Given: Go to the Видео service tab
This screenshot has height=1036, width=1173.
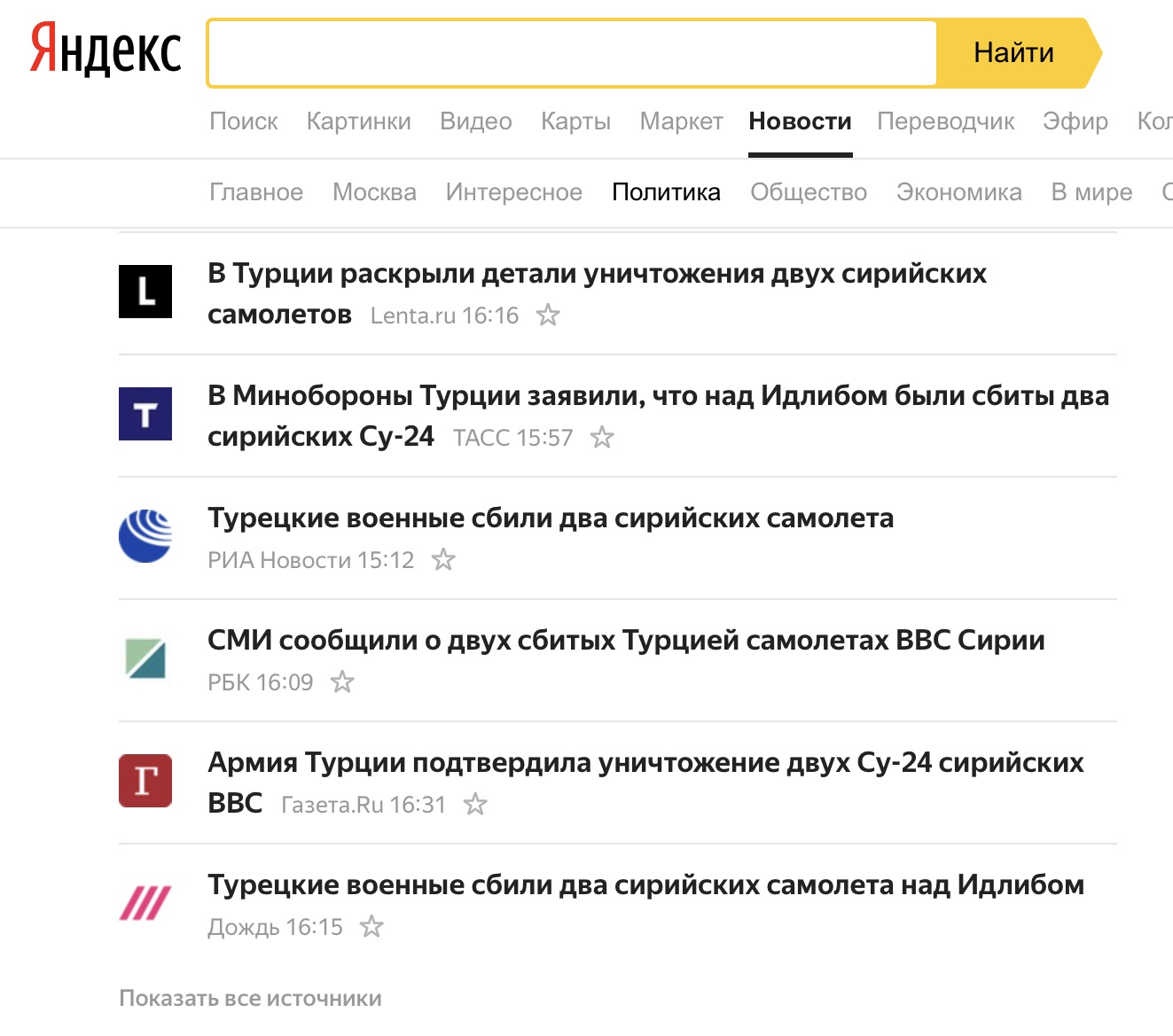Looking at the screenshot, I should pos(476,121).
